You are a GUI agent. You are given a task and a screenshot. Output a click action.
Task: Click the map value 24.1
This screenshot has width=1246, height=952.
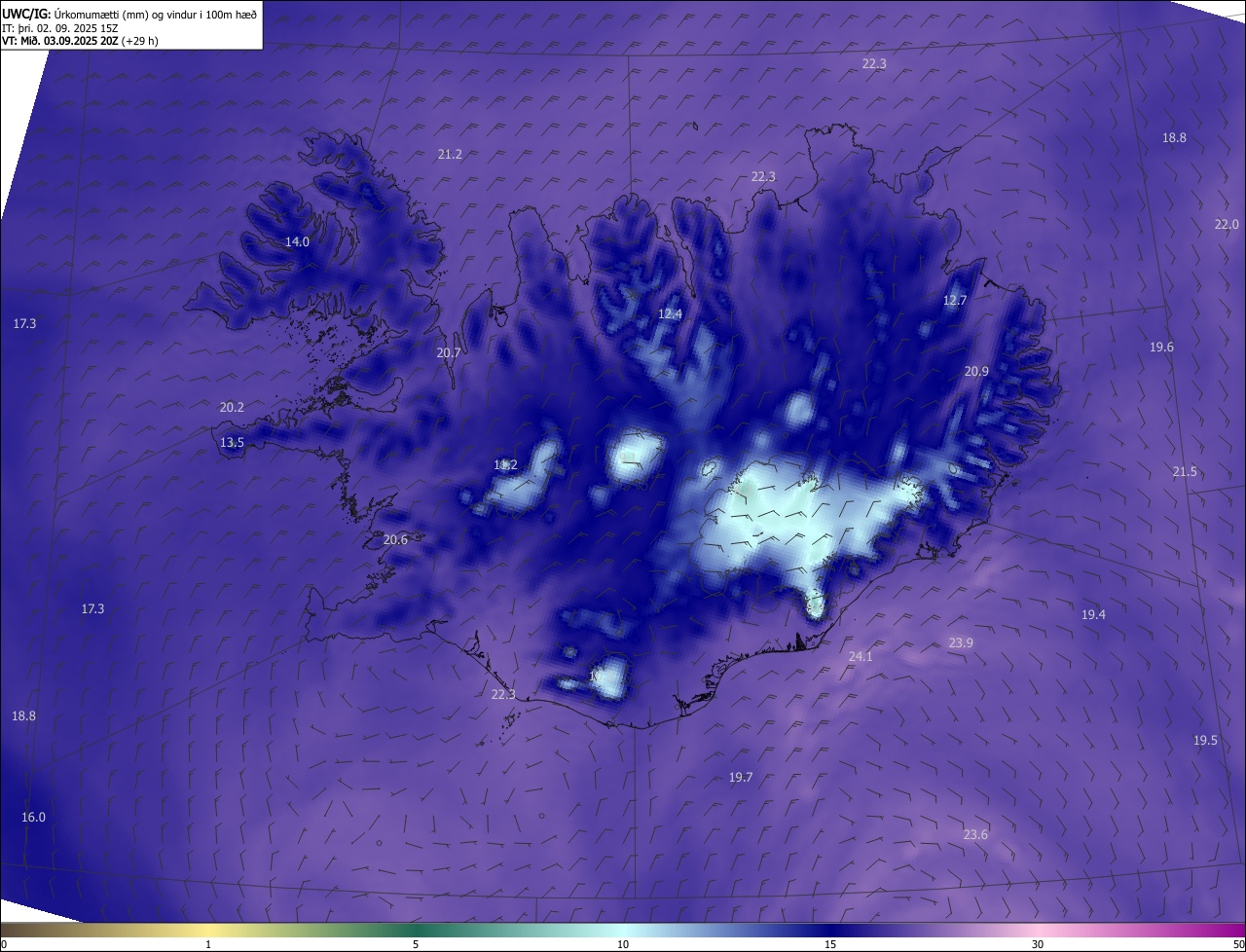[861, 656]
